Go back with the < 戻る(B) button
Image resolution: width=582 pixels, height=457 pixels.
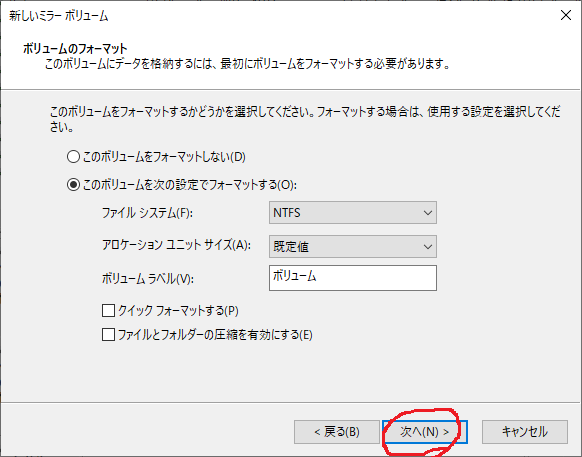(x=337, y=432)
